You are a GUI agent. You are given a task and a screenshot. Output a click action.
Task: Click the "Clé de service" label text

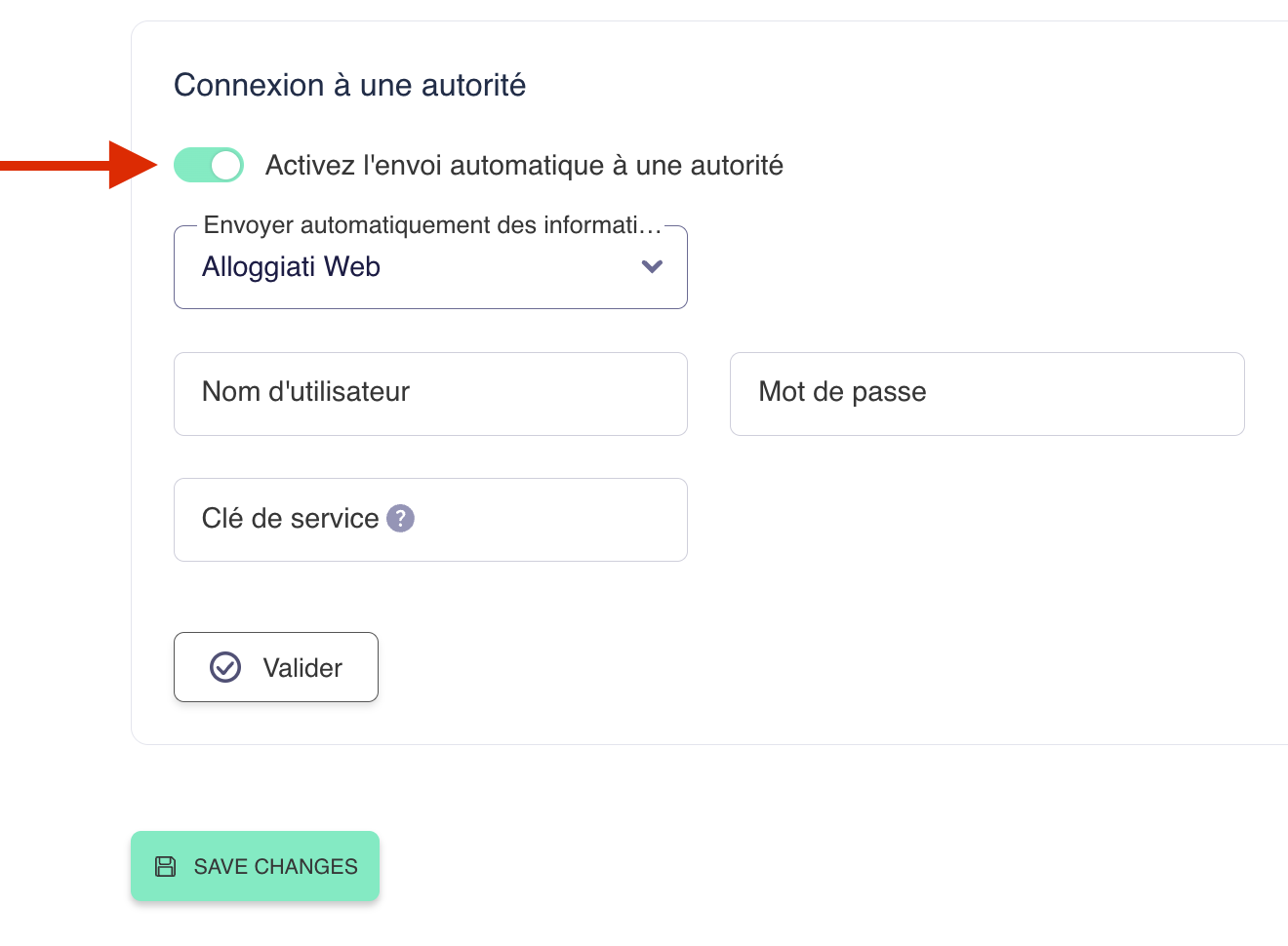tap(290, 519)
